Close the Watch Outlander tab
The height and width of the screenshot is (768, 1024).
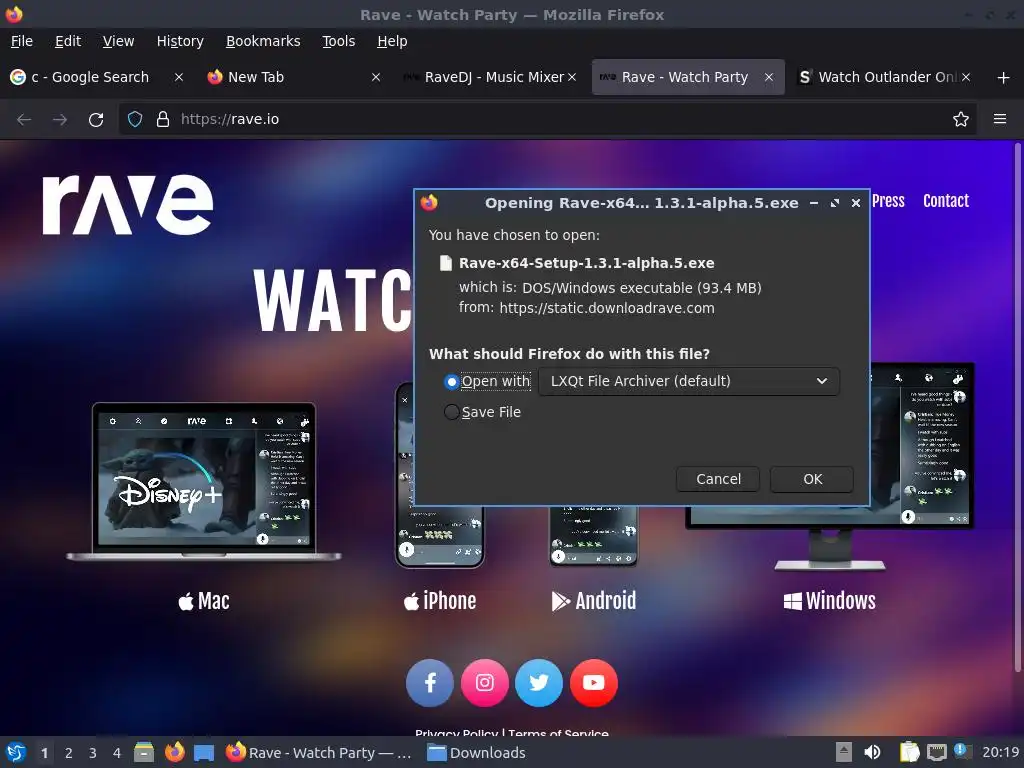(966, 77)
